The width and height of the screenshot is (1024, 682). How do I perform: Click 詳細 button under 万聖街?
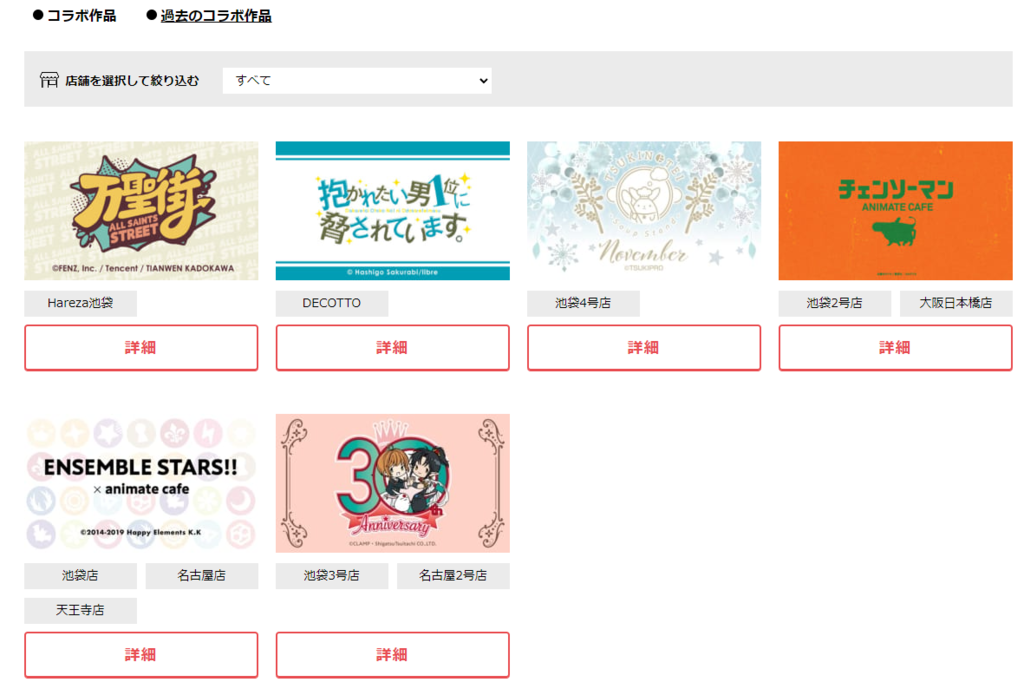click(x=141, y=348)
